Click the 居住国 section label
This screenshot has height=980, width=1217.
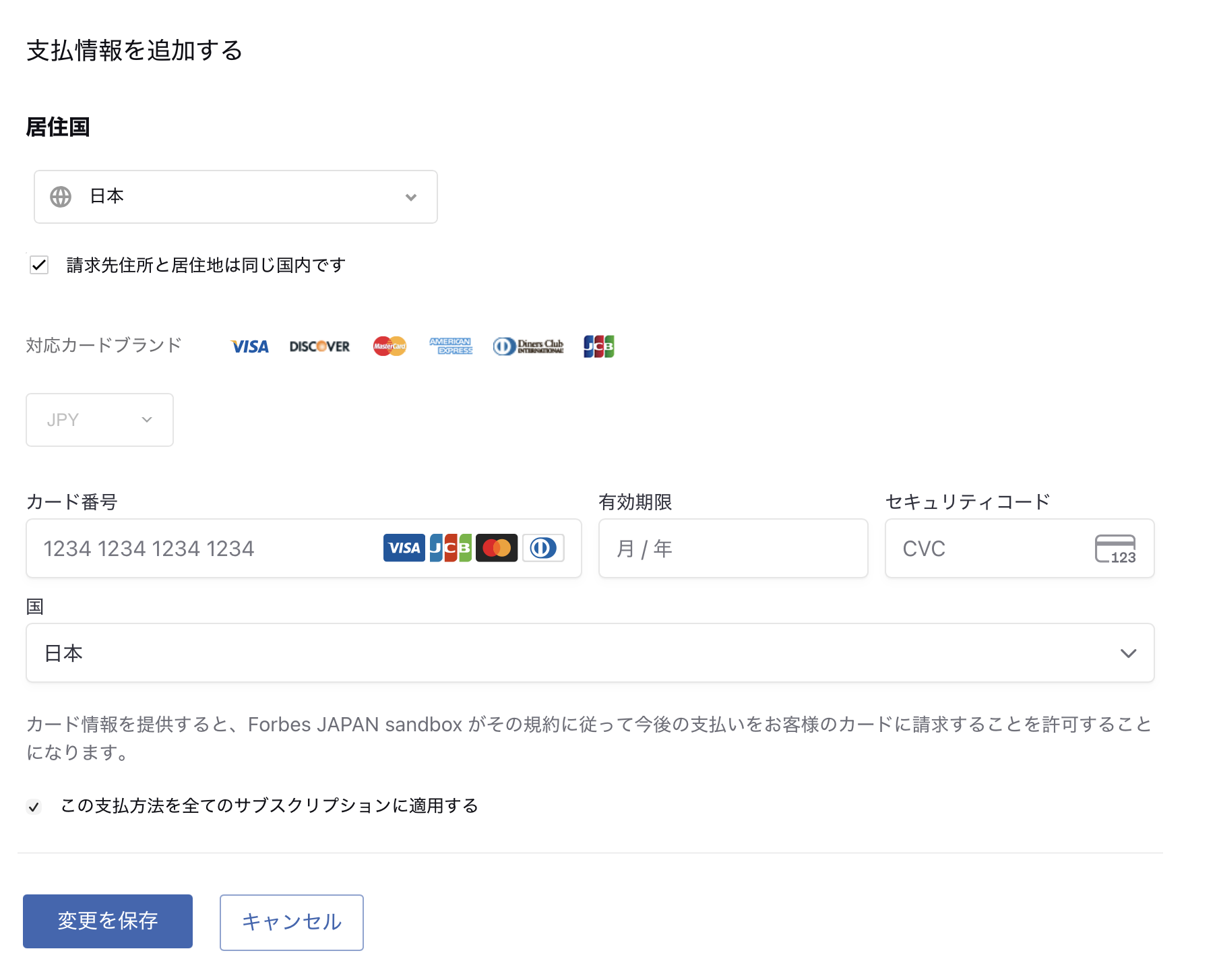point(58,127)
